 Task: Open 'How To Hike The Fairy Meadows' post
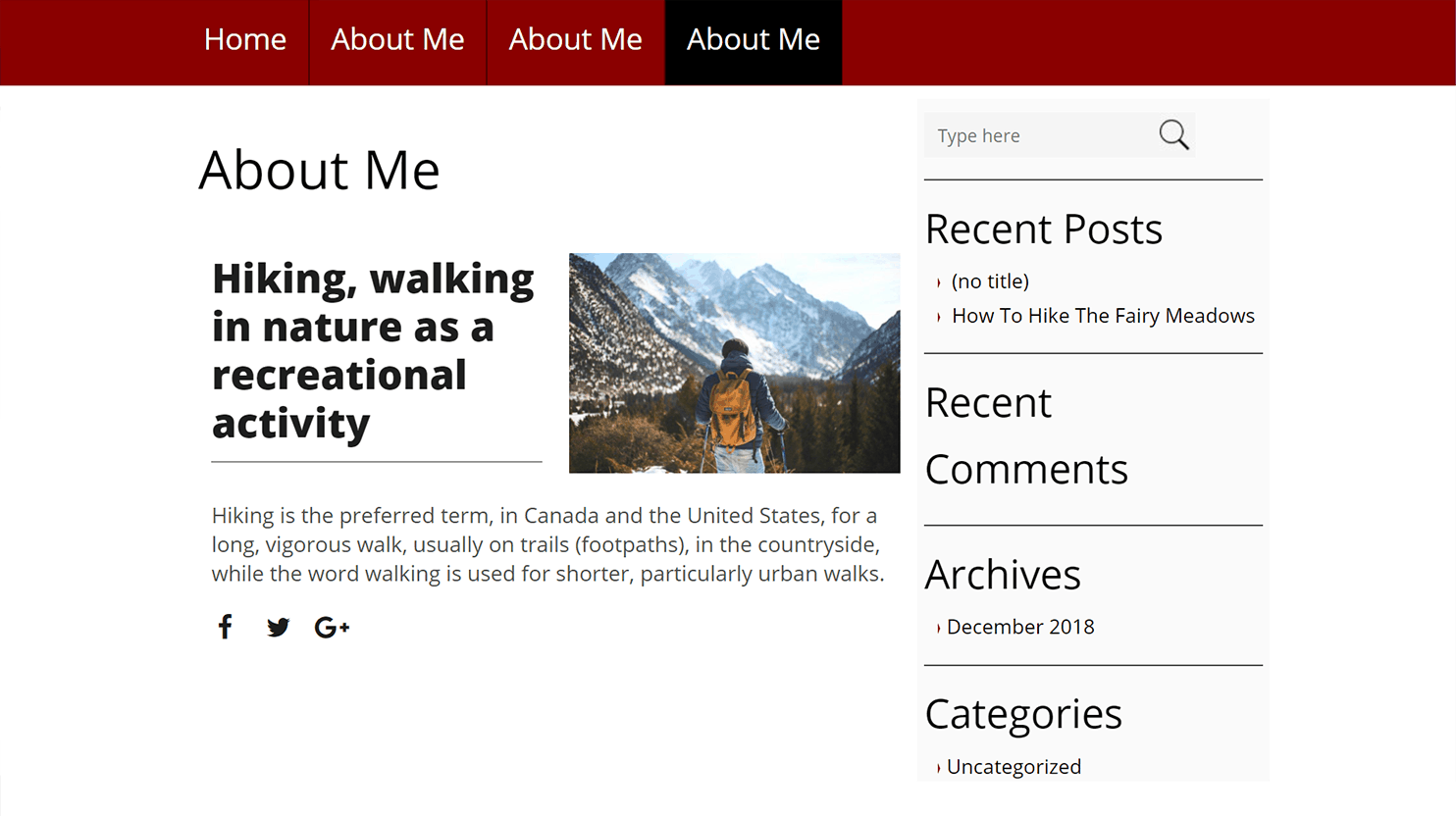[1103, 316]
